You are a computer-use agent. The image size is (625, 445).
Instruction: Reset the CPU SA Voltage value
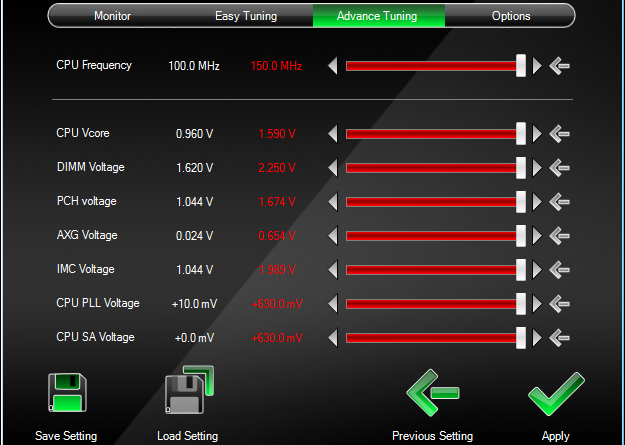tap(560, 338)
